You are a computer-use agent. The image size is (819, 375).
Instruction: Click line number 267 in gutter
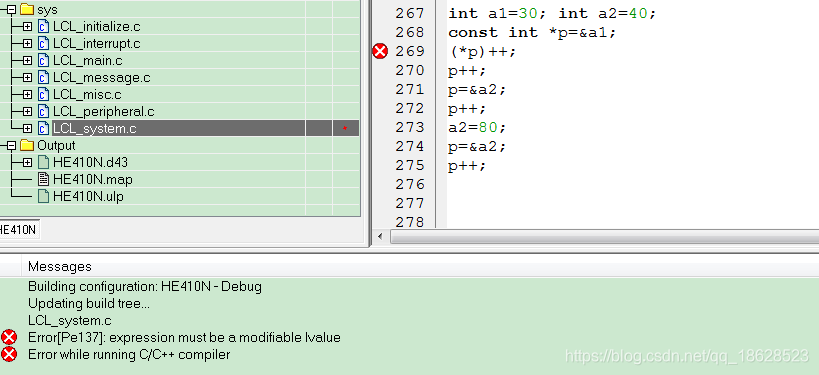(410, 14)
